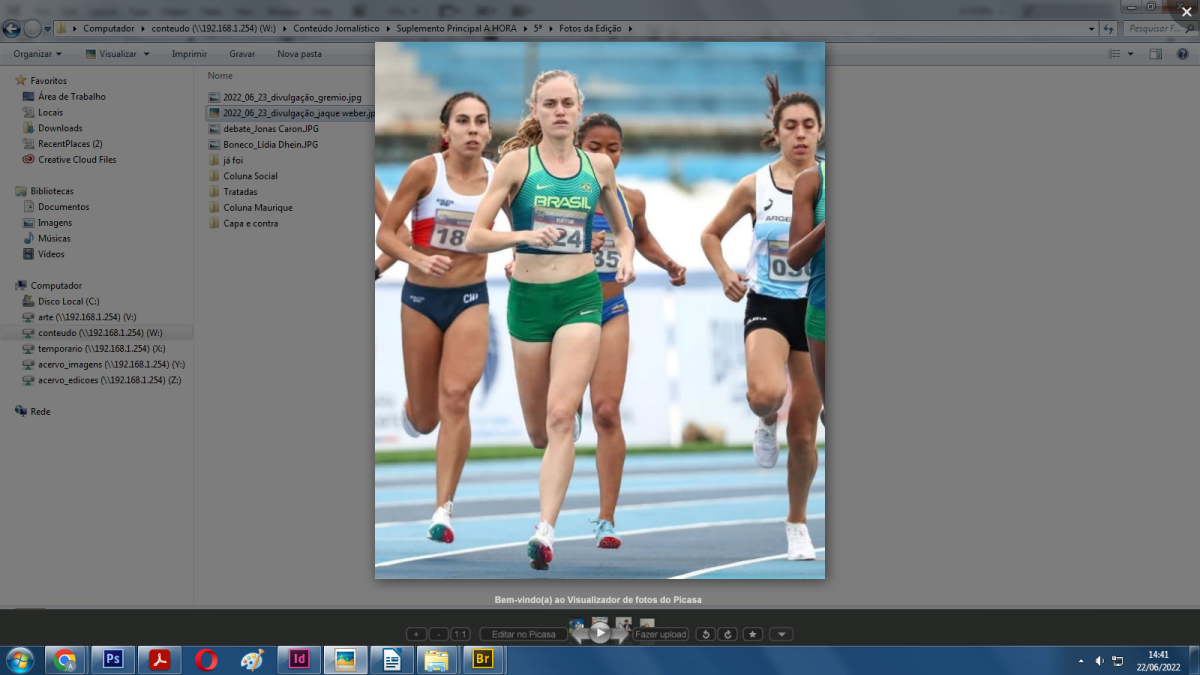Open acervo_imagens (Y:) network drive
Image resolution: width=1200 pixels, height=675 pixels.
click(x=111, y=364)
